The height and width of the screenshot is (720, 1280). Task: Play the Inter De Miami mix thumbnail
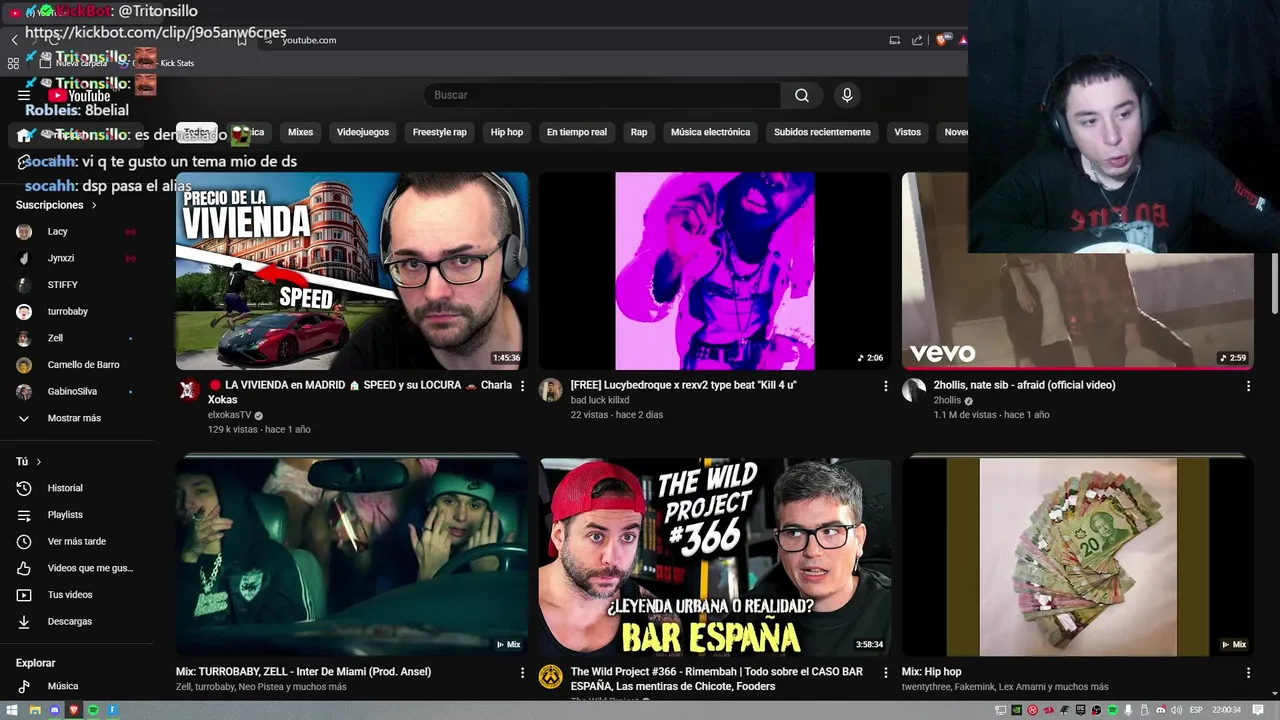point(352,557)
